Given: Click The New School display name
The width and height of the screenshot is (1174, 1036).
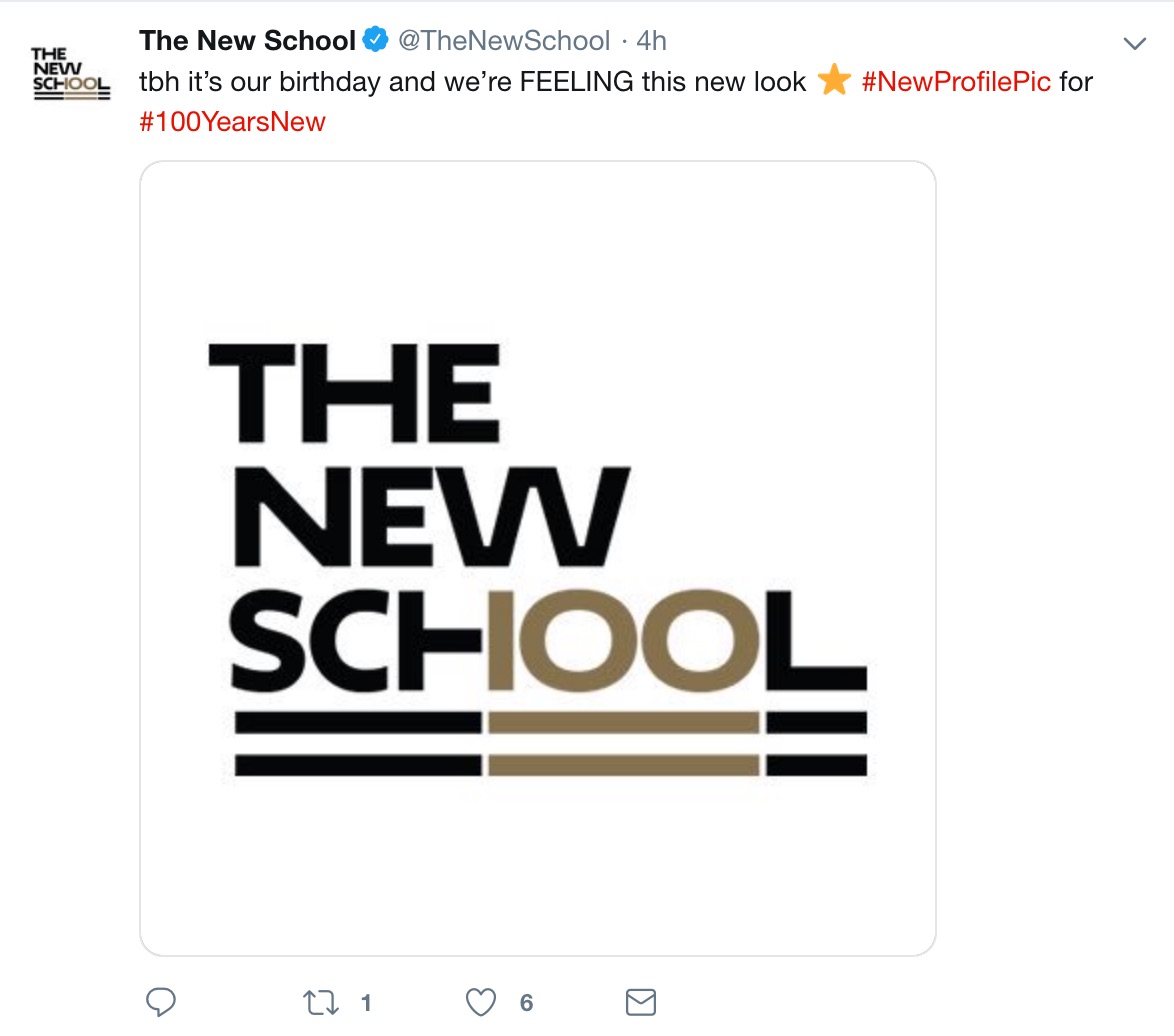Looking at the screenshot, I should click(x=247, y=41).
